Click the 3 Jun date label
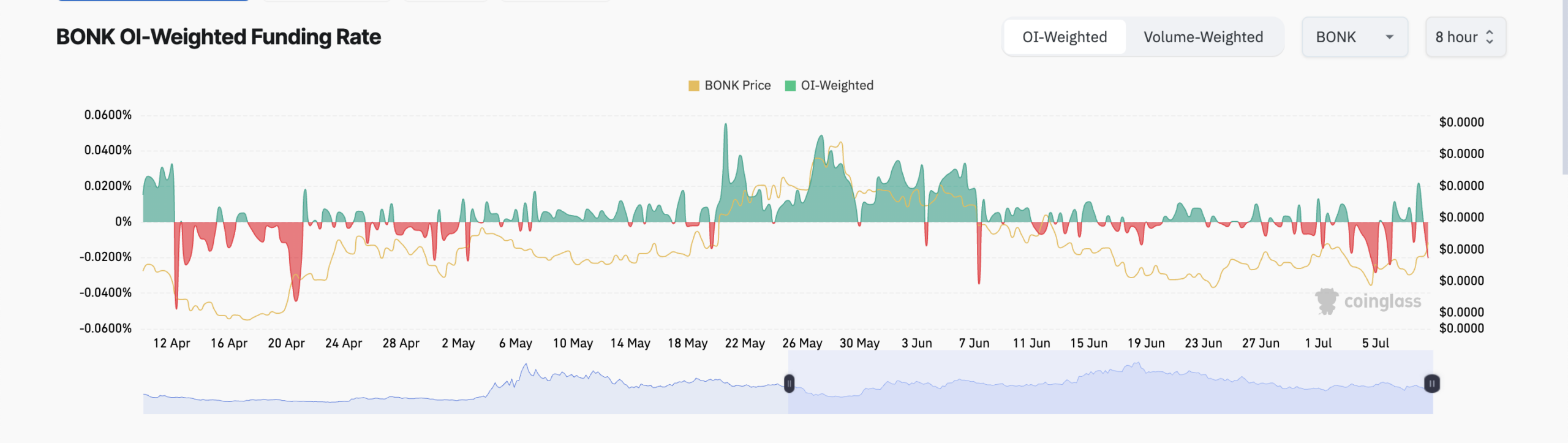This screenshot has width=1568, height=443. coord(917,343)
